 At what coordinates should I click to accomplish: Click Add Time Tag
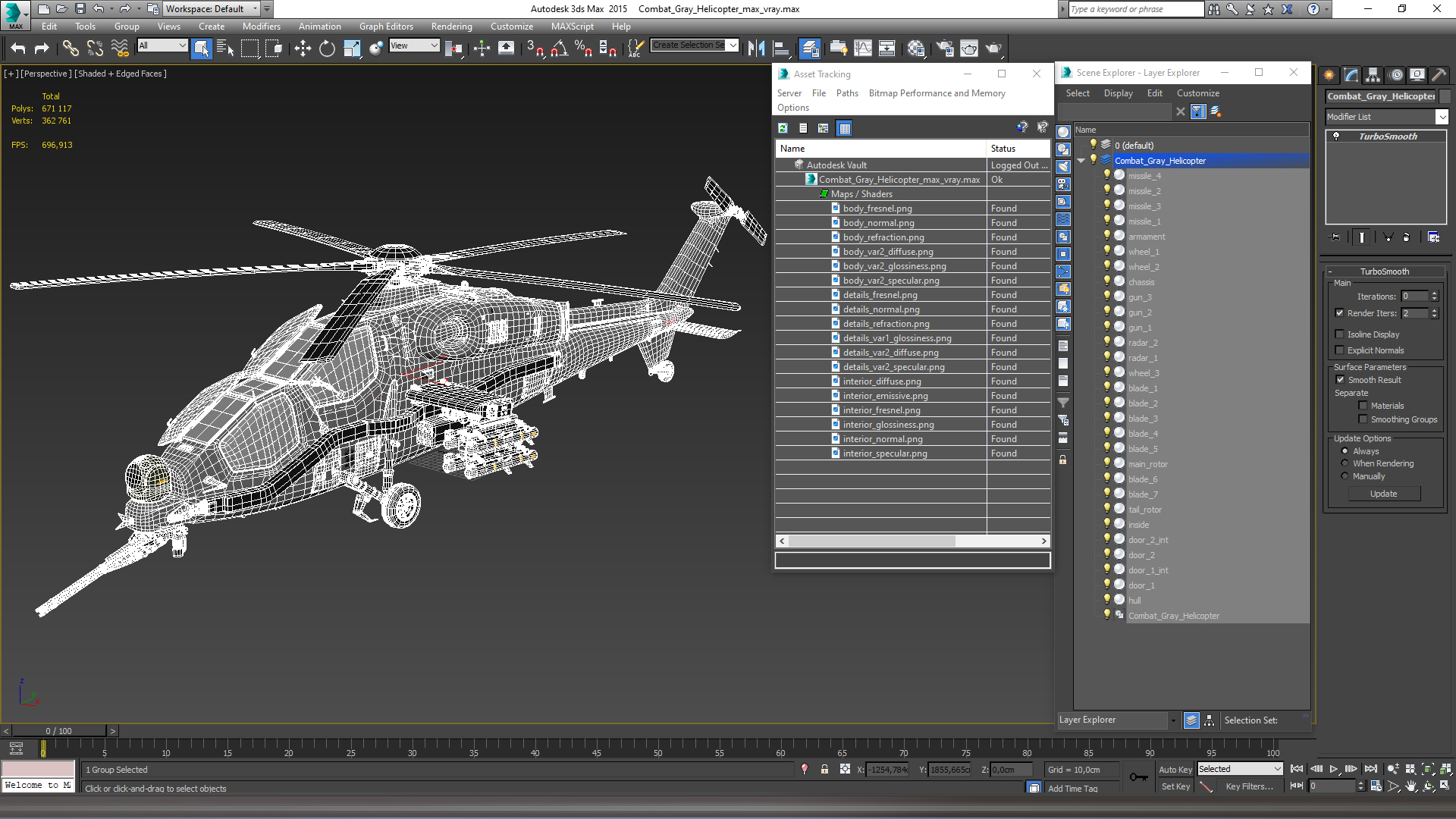1072,789
